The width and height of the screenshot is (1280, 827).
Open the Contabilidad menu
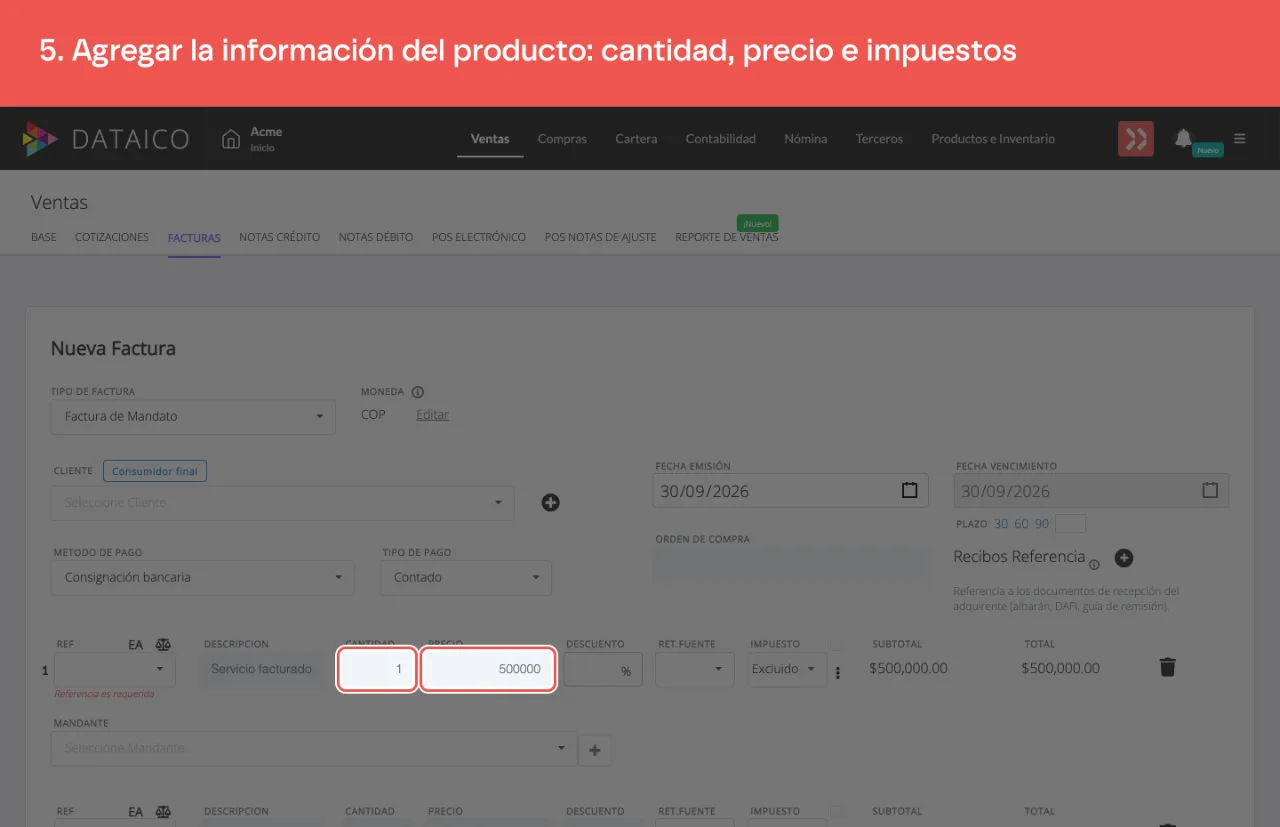pyautogui.click(x=721, y=139)
